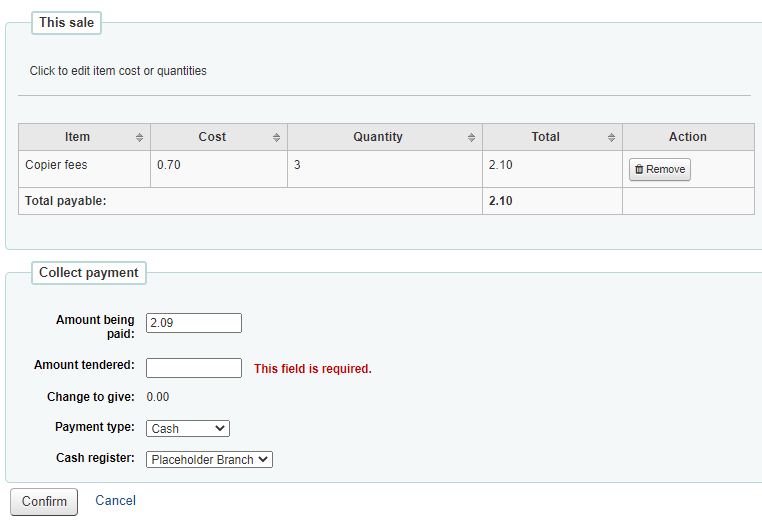Viewport: 762px width, 521px height.
Task: Remove Copier fees via the trash icon
Action: [640, 170]
